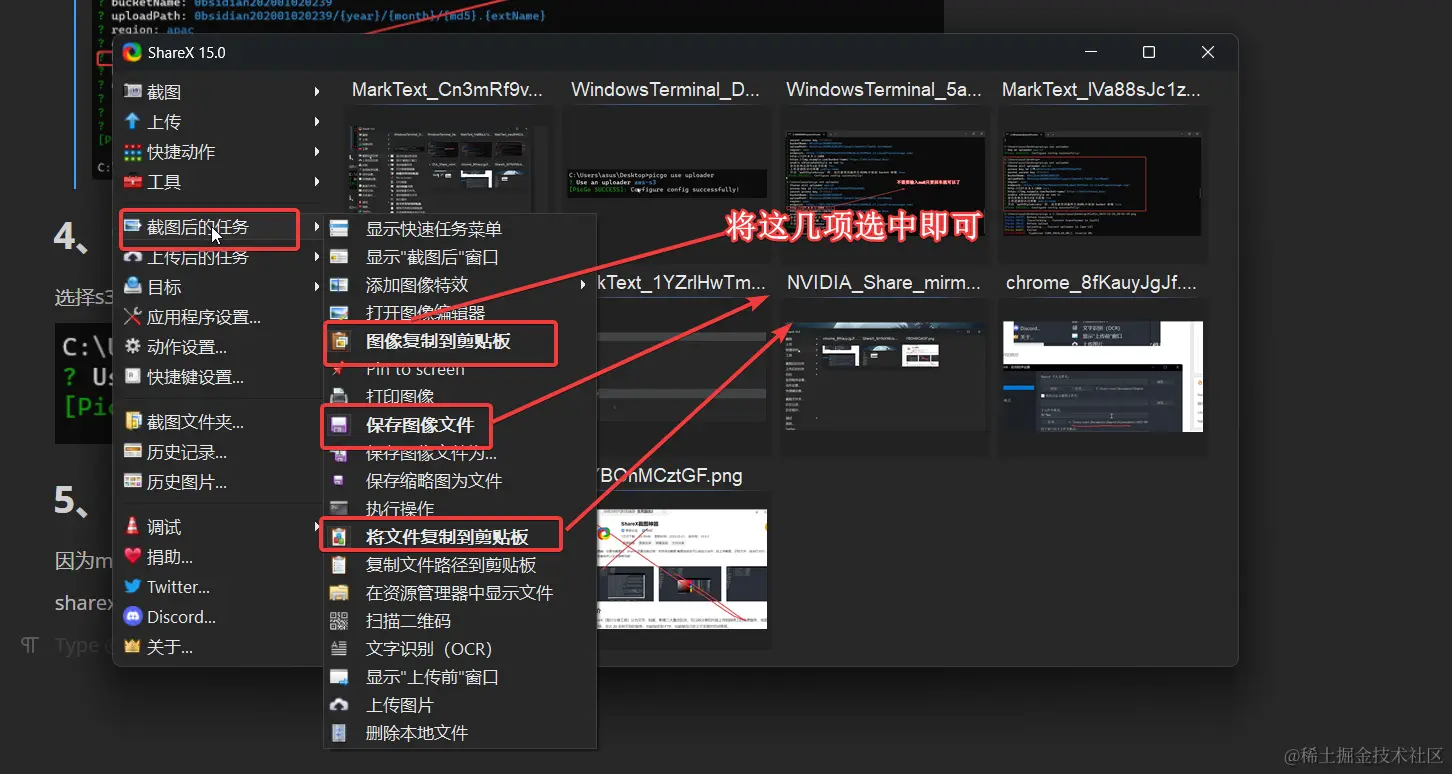
Task: Toggle 删除本地文件 task
Action: [x=460, y=733]
